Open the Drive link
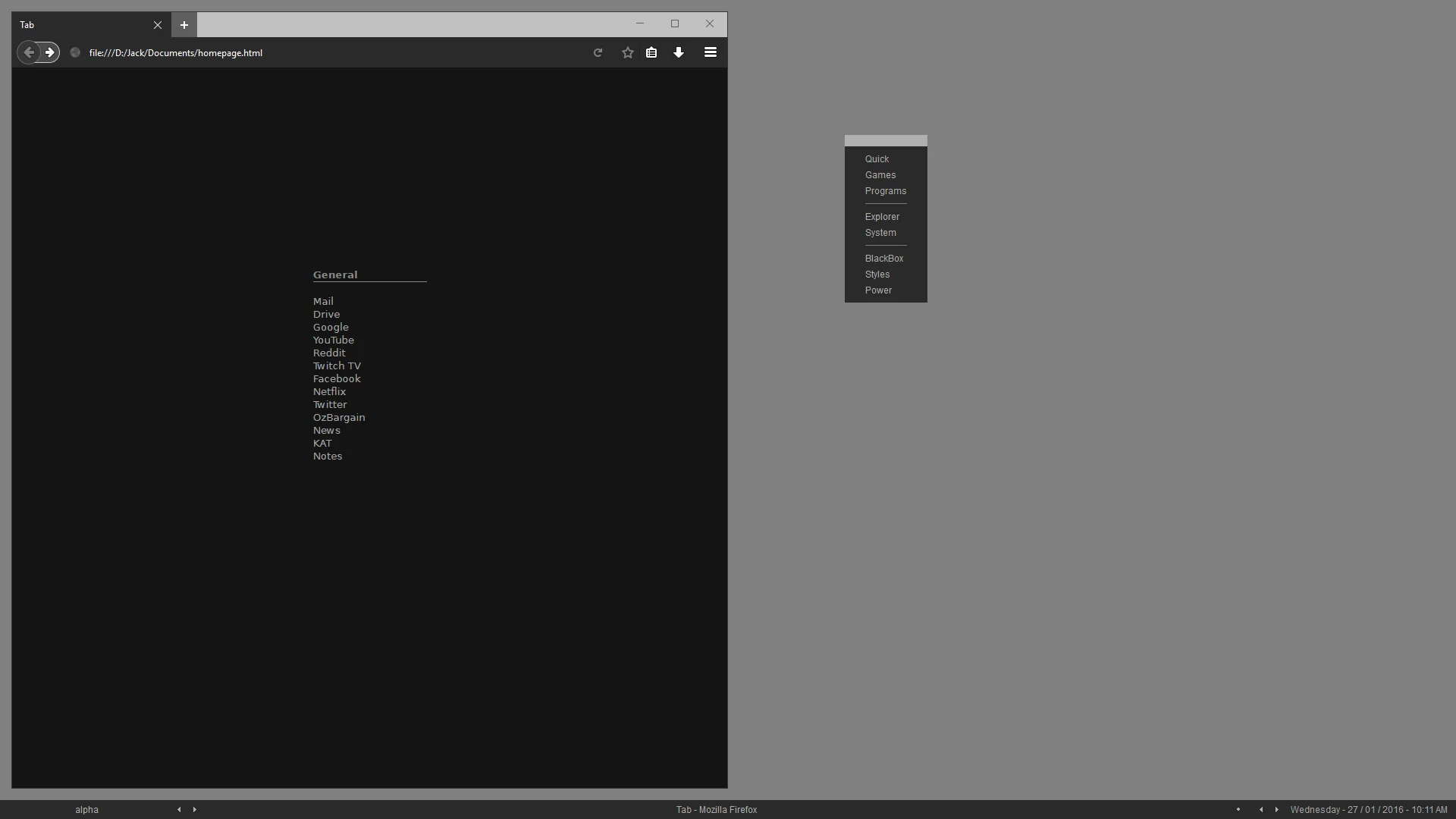1456x819 pixels. pyautogui.click(x=326, y=314)
